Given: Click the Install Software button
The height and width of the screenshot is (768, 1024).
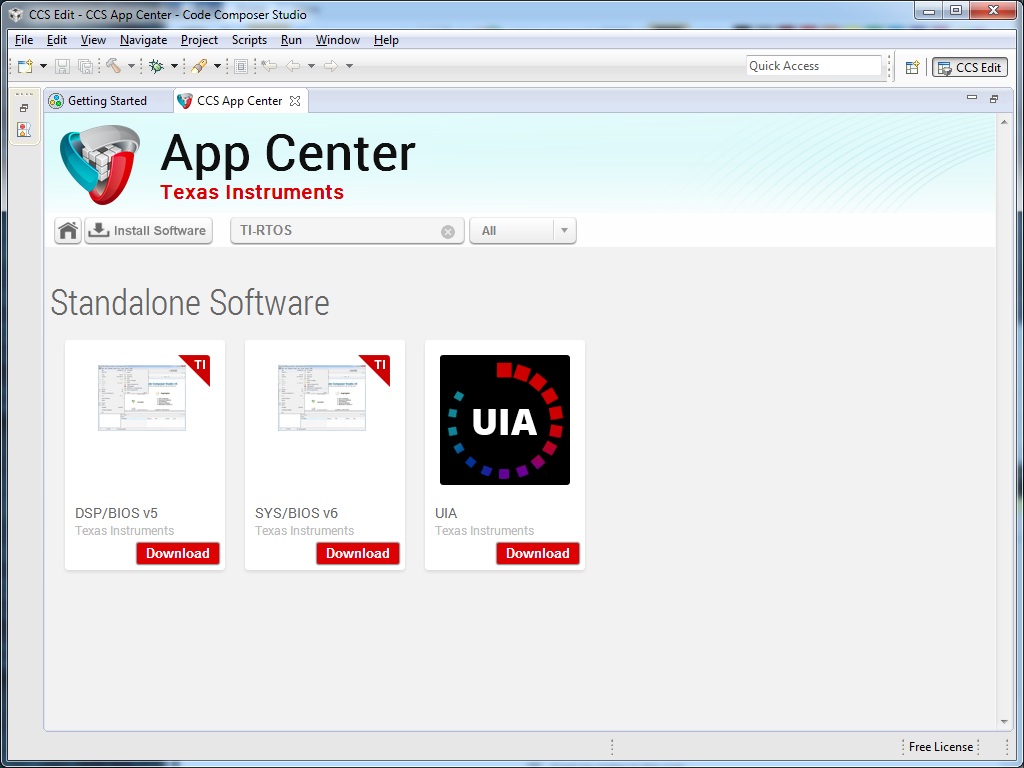Looking at the screenshot, I should point(148,231).
